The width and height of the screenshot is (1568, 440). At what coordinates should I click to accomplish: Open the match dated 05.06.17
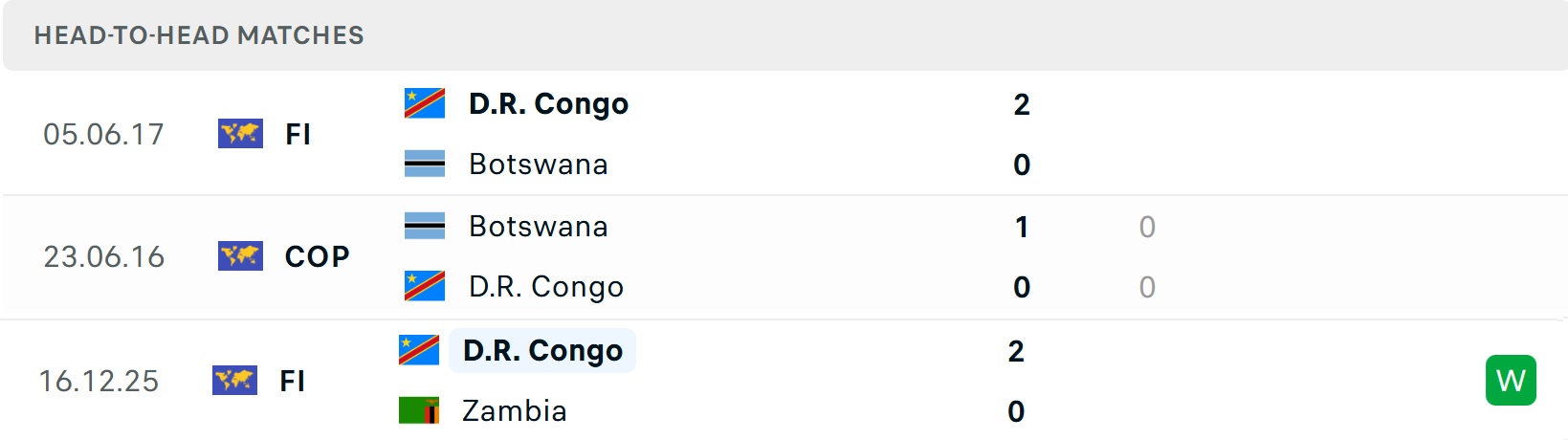point(103,134)
